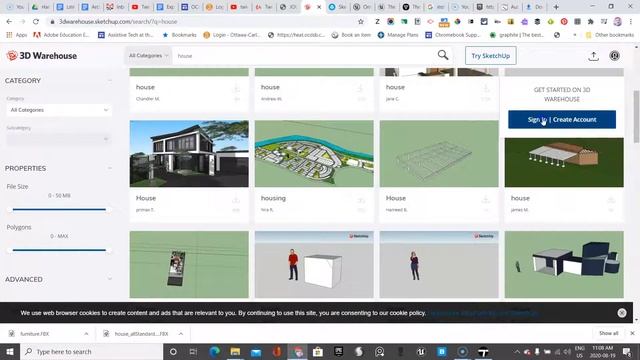Click the File Size slider track
This screenshot has width=640, height=360.
(x=59, y=209)
